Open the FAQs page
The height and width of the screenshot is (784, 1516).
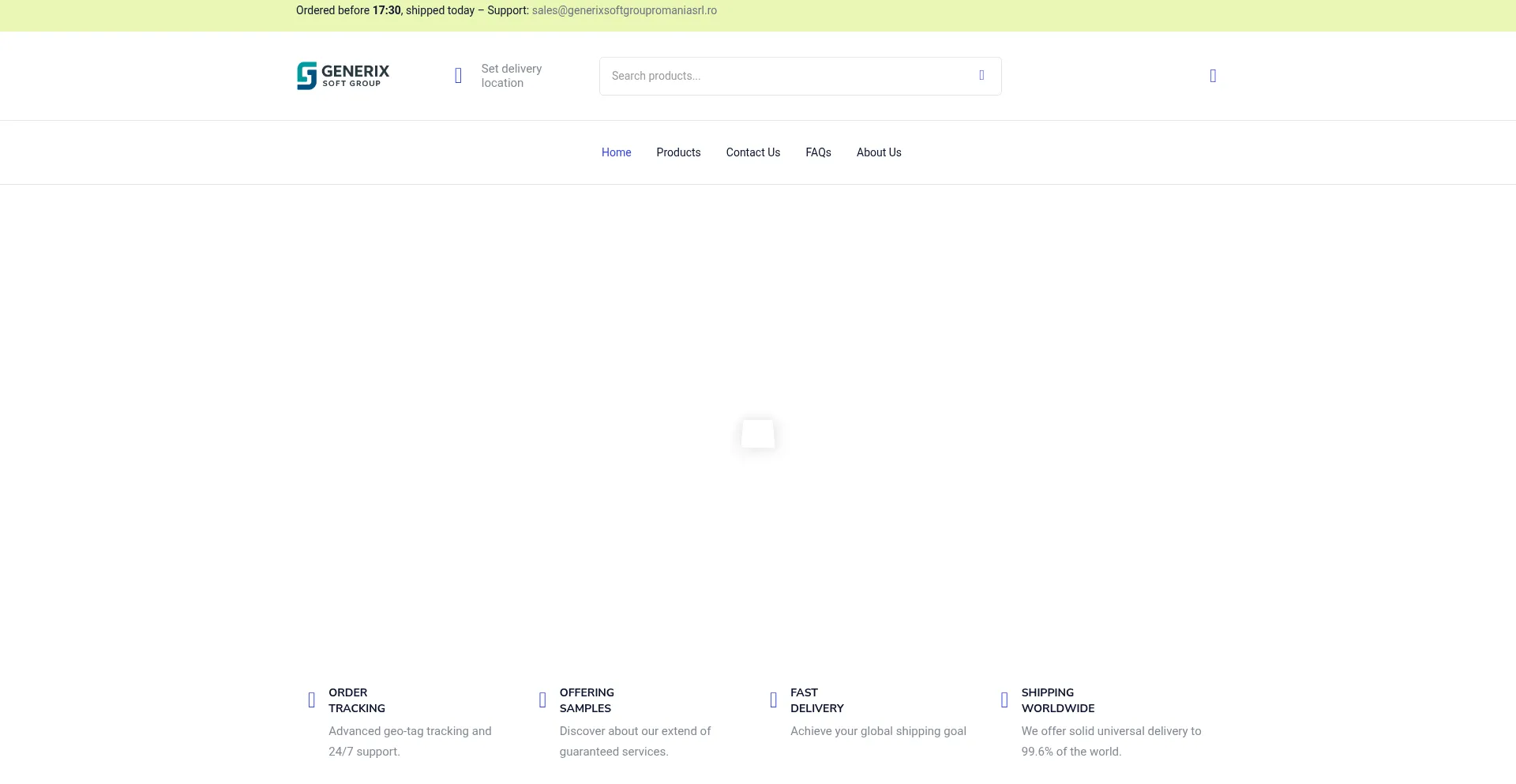818,152
